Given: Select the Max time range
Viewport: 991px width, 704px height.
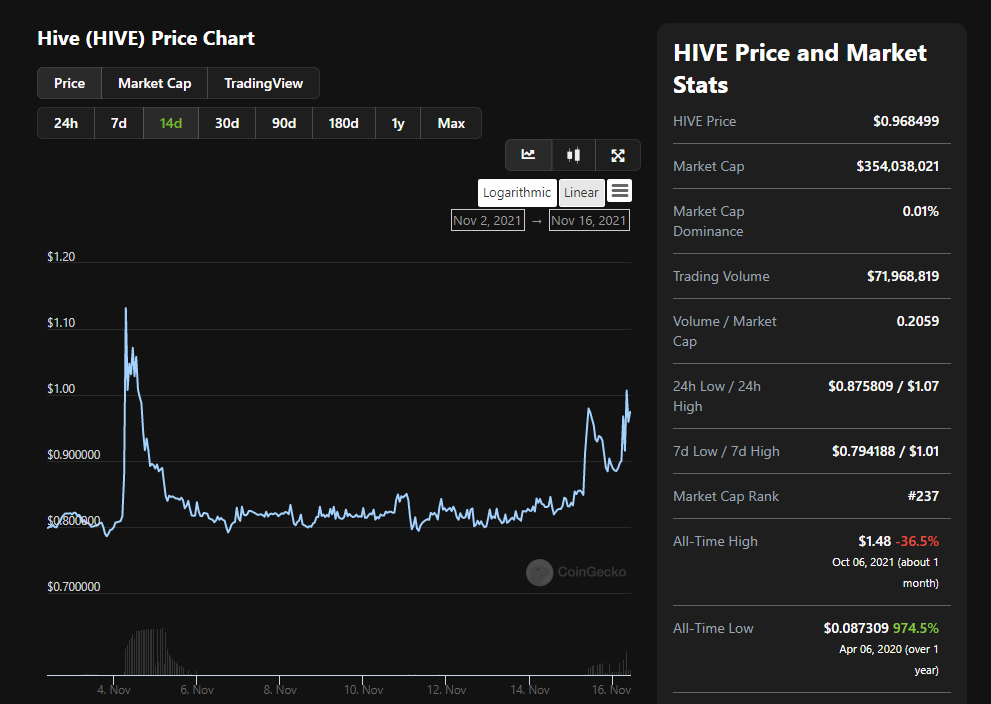Looking at the screenshot, I should pyautogui.click(x=451, y=123).
